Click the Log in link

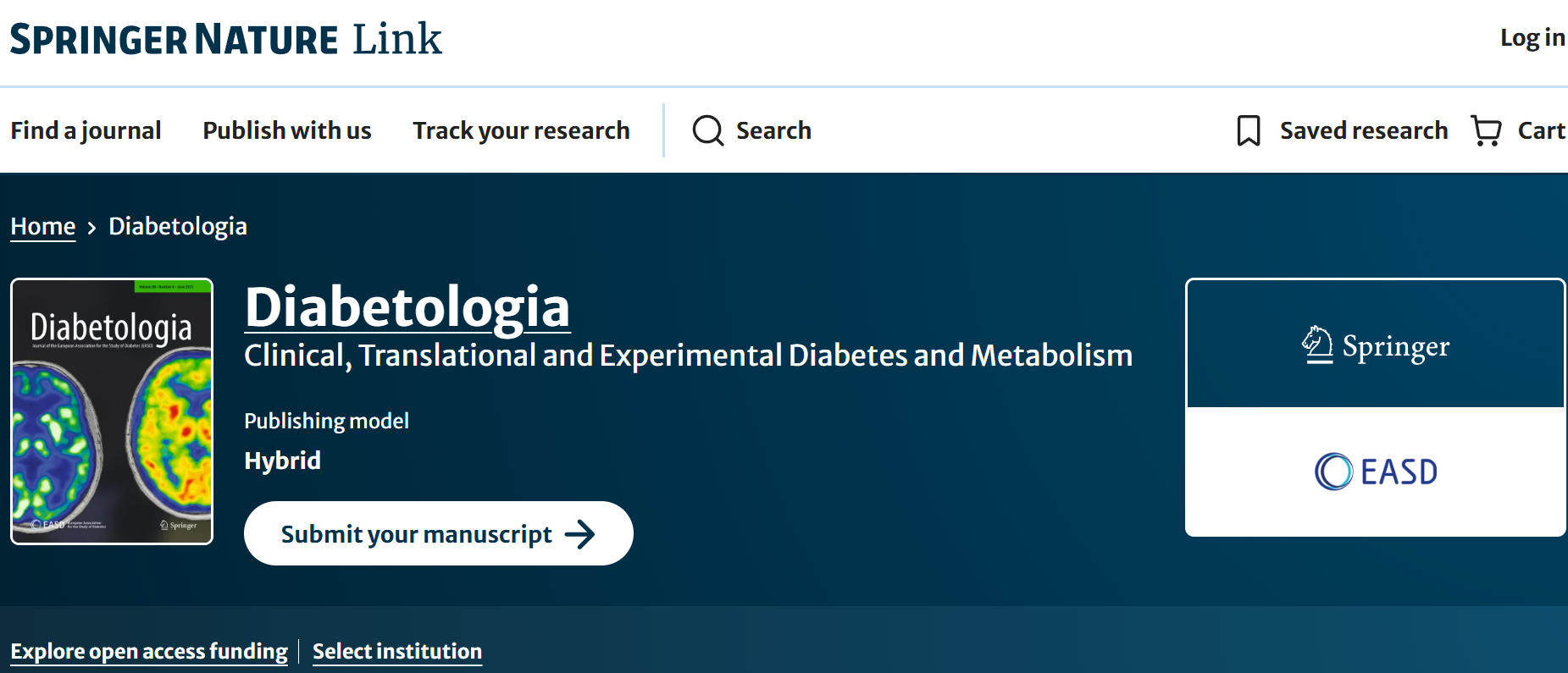coord(1532,38)
